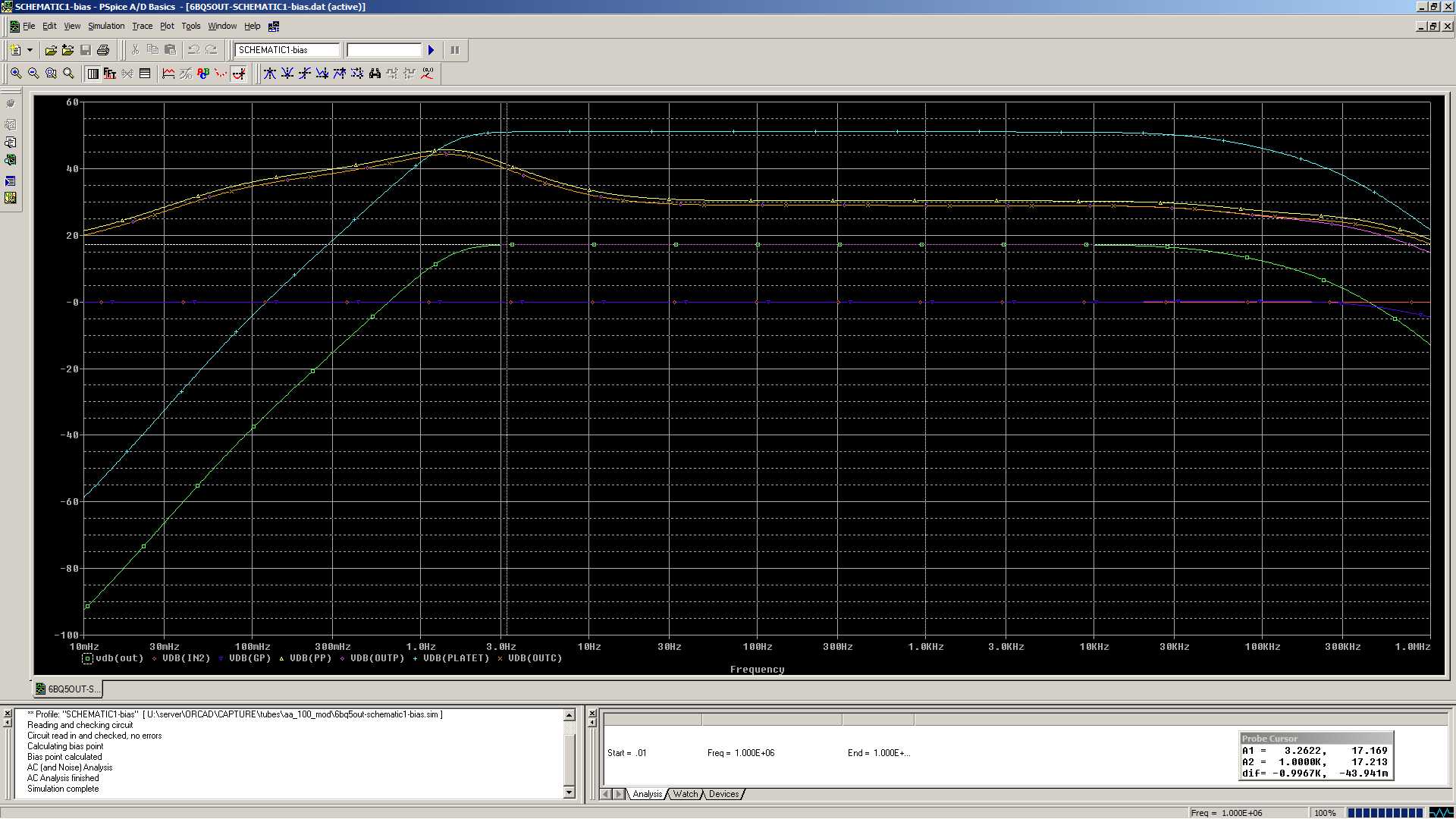Toggle the FFT Fourier transform
Image resolution: width=1456 pixels, height=819 pixels.
pos(110,74)
